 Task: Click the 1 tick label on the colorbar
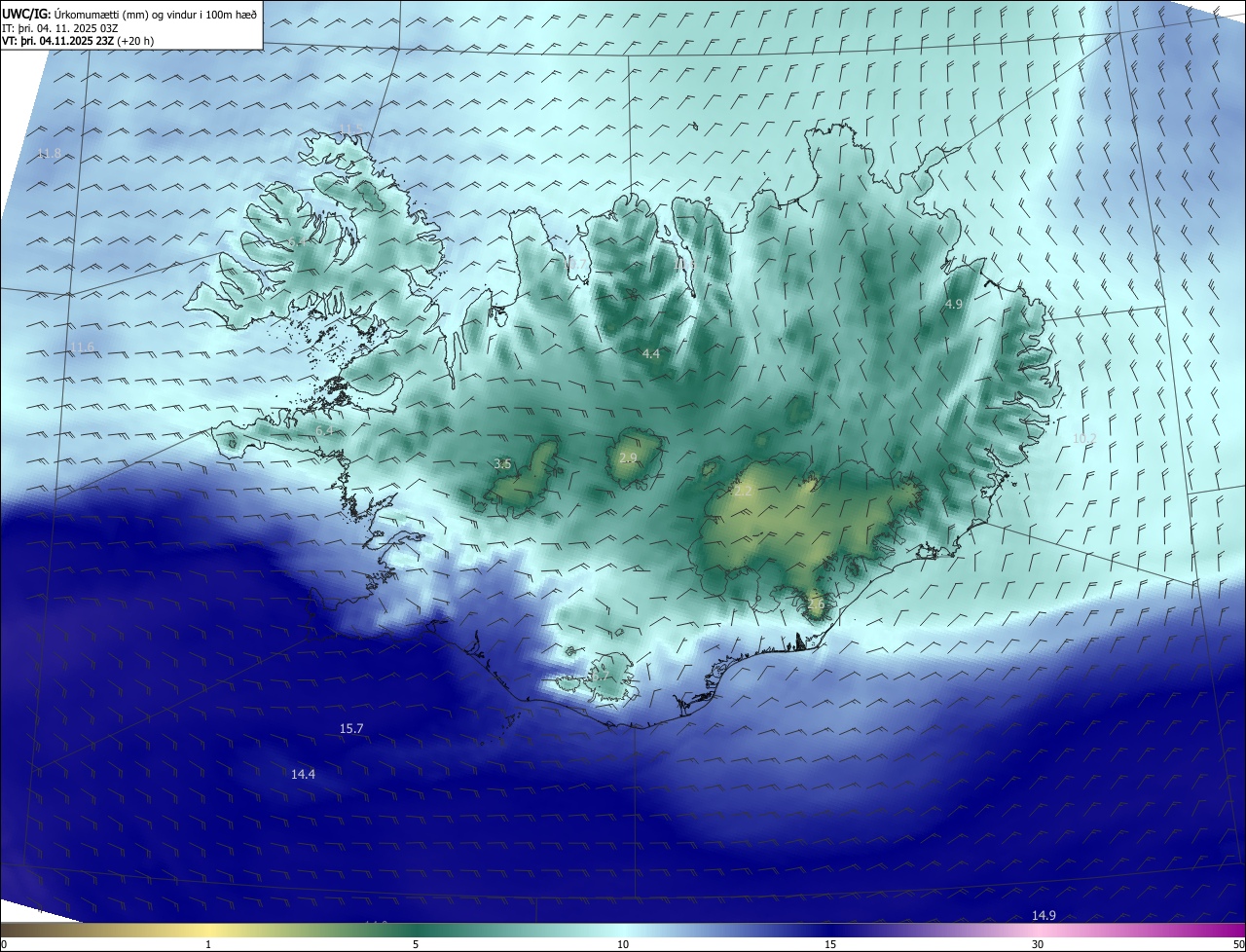[x=208, y=944]
